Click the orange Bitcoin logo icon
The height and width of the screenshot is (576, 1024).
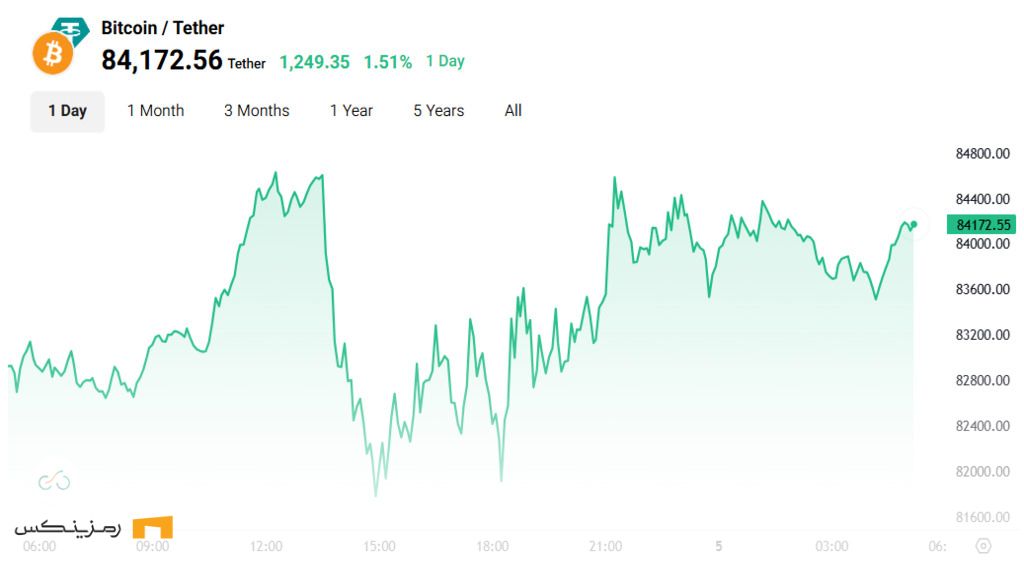pyautogui.click(x=53, y=54)
